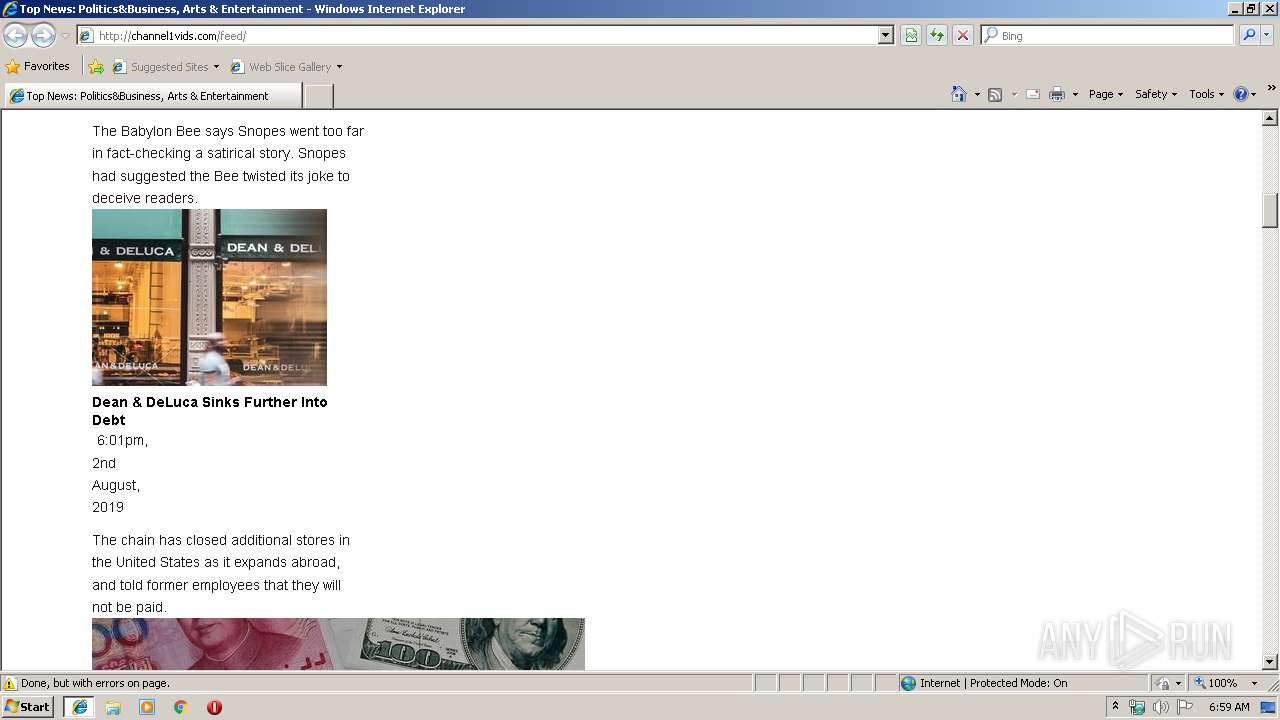Open the Favorites center
This screenshot has height=720, width=1280.
[38, 67]
